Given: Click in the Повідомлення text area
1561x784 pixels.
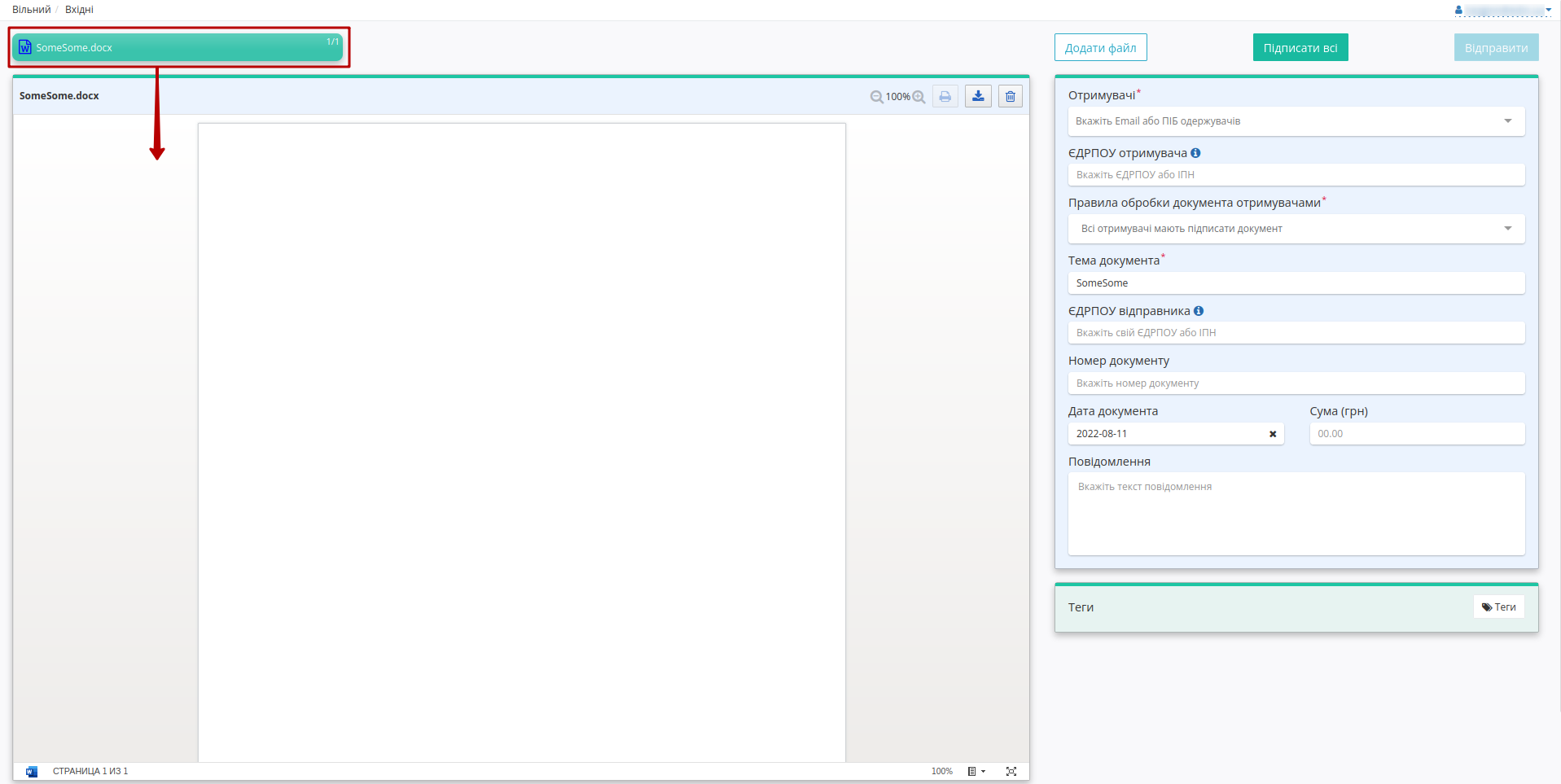Looking at the screenshot, I should (x=1296, y=514).
